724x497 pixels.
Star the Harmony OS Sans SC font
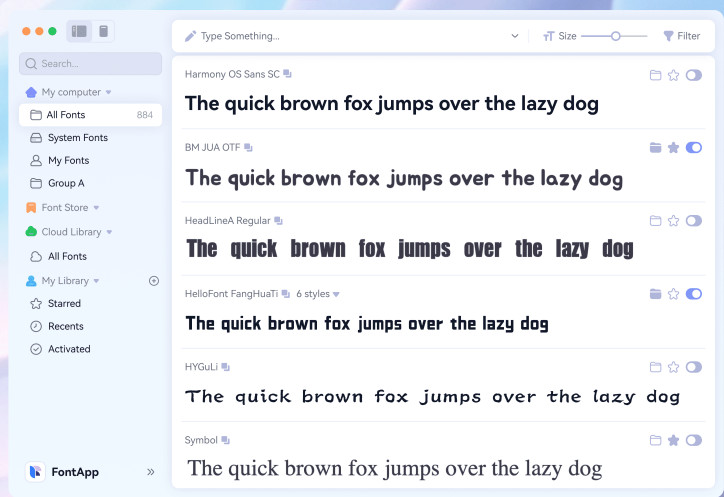(x=674, y=75)
